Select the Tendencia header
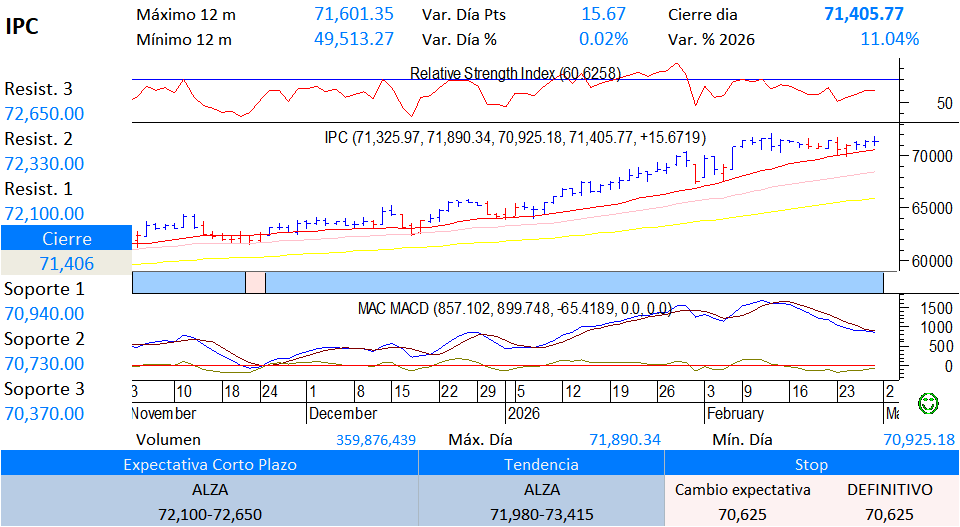Screen dimensions: 960x527 [541, 464]
